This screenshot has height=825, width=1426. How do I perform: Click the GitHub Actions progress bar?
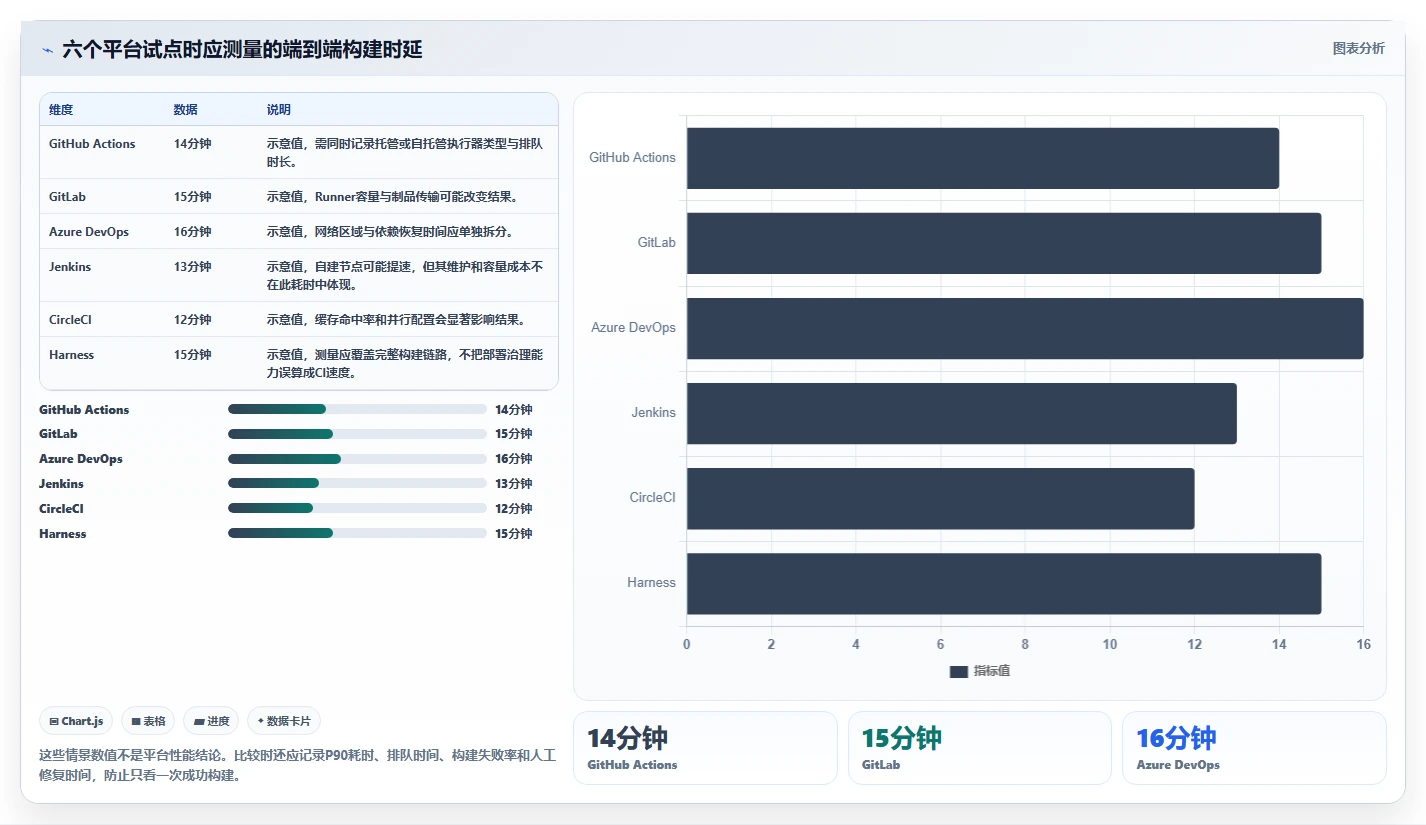[x=357, y=409]
